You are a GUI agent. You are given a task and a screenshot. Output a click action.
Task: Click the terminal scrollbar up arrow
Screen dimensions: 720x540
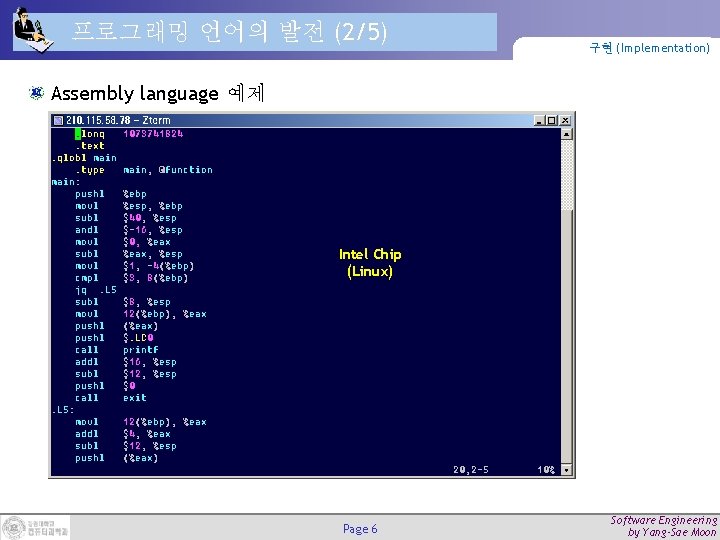(567, 134)
